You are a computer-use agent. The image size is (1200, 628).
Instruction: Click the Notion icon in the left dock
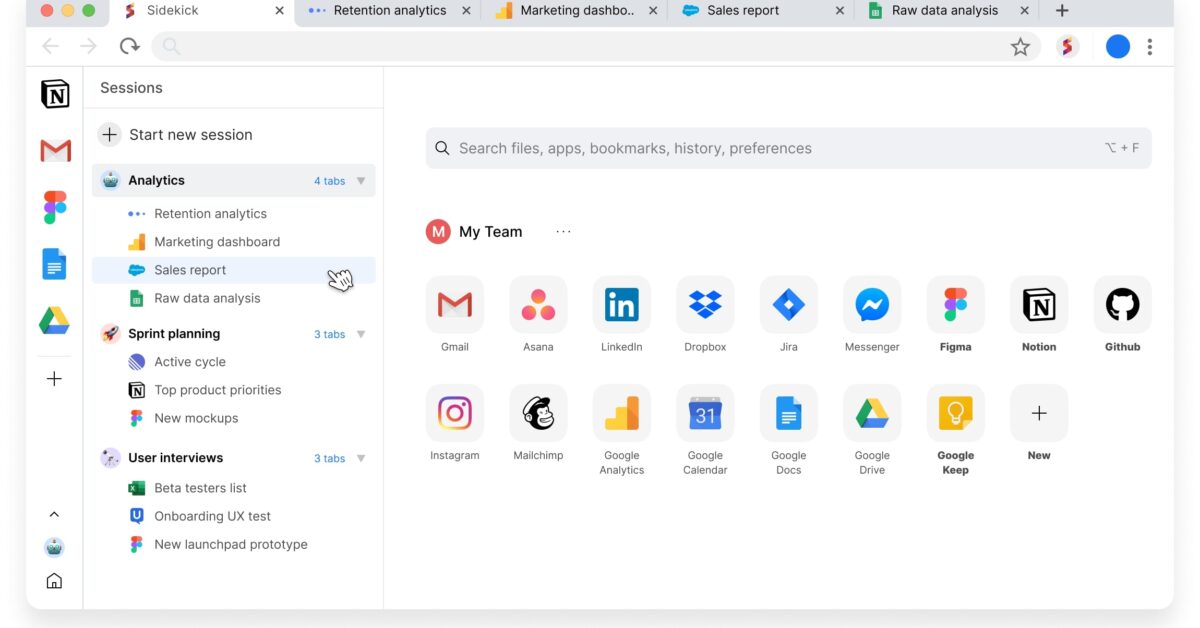point(53,93)
